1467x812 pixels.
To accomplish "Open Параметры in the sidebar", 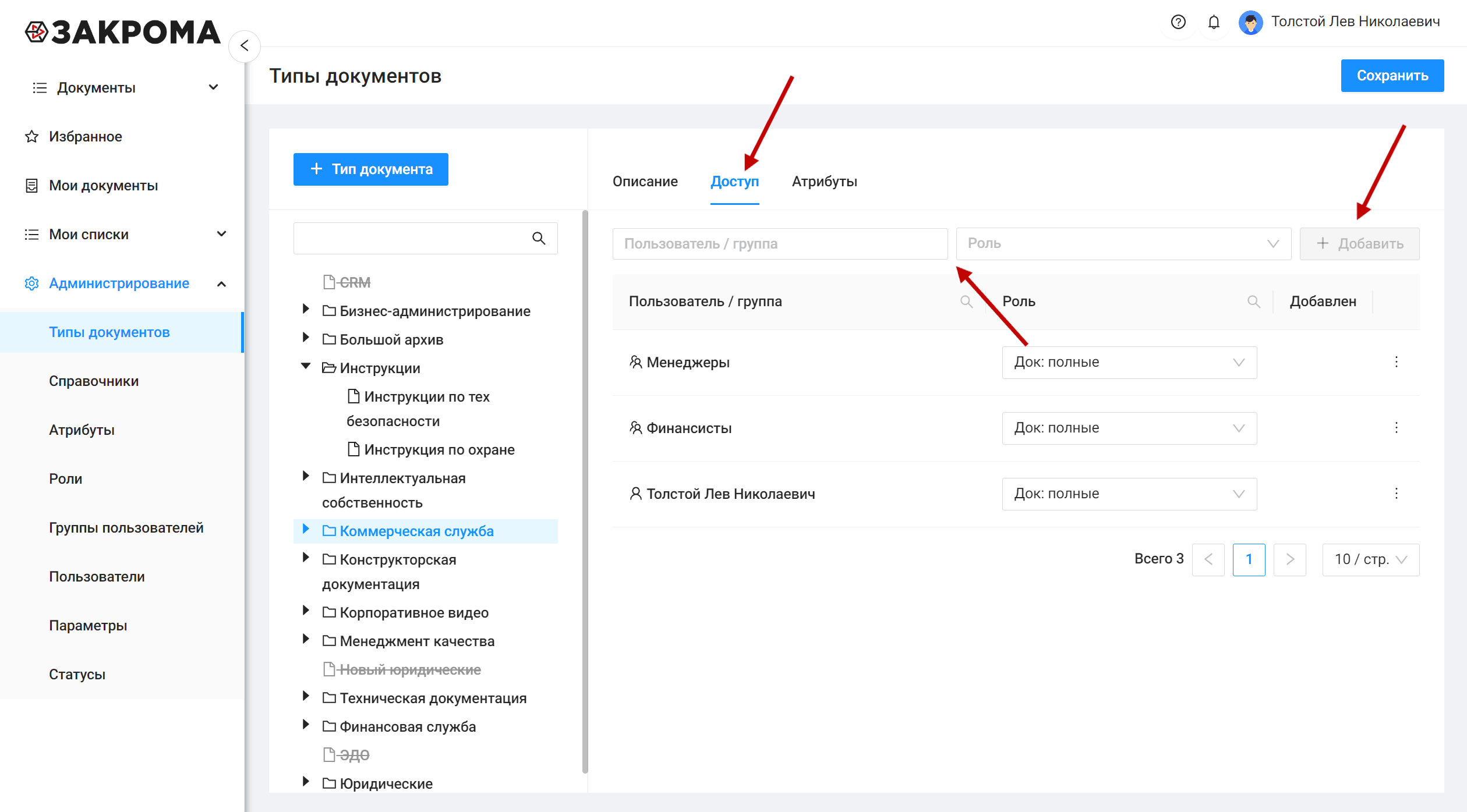I will [x=88, y=626].
